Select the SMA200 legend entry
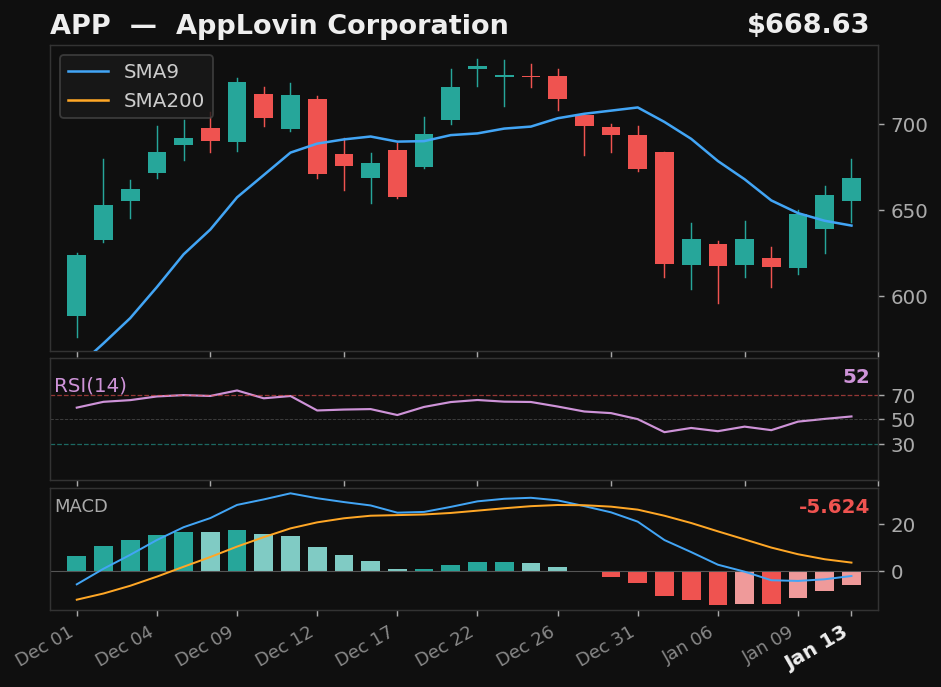Viewport: 941px width, 687px height. coord(136,100)
